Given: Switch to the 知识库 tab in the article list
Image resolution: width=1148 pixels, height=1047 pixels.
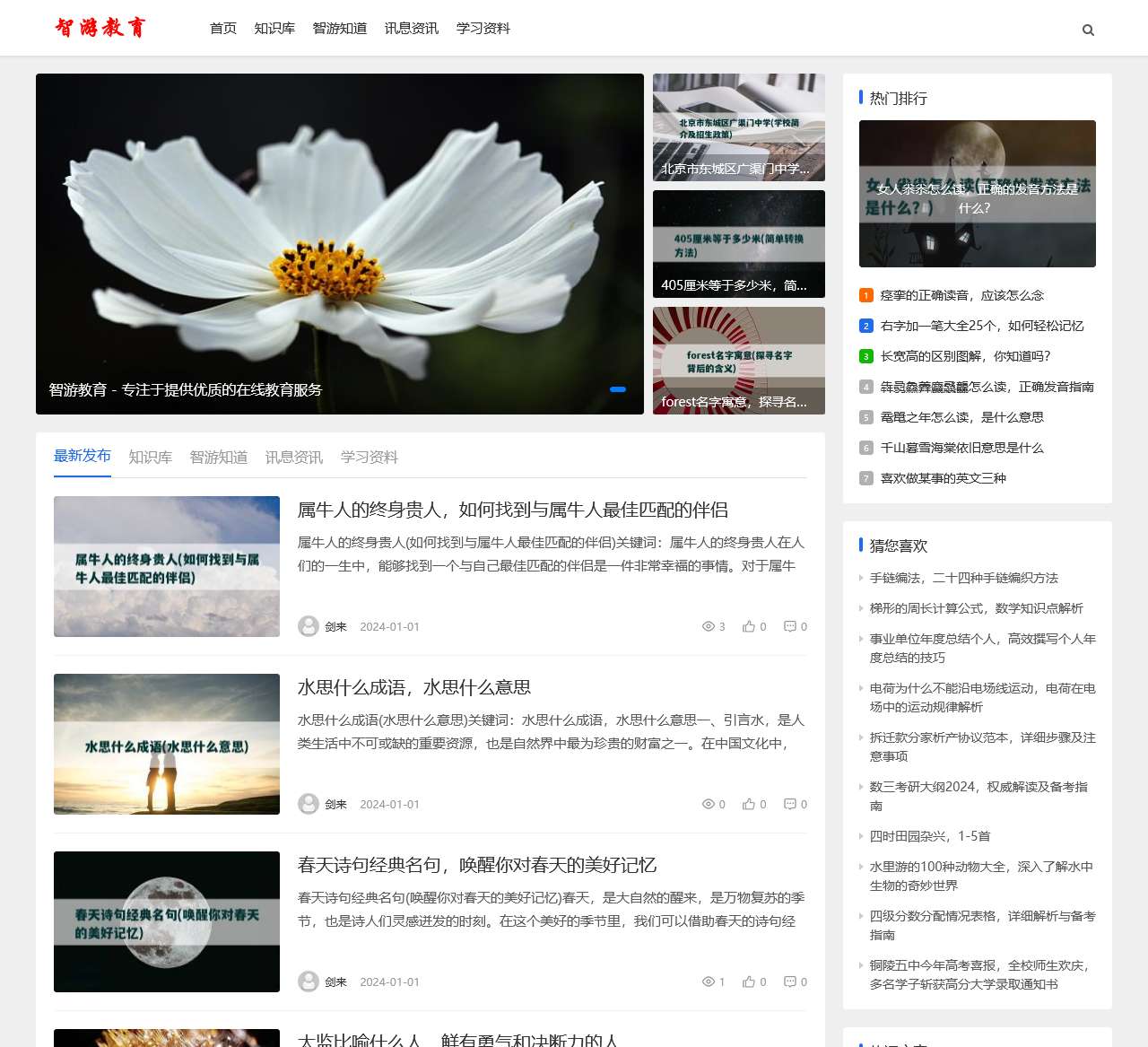Looking at the screenshot, I should 151,456.
